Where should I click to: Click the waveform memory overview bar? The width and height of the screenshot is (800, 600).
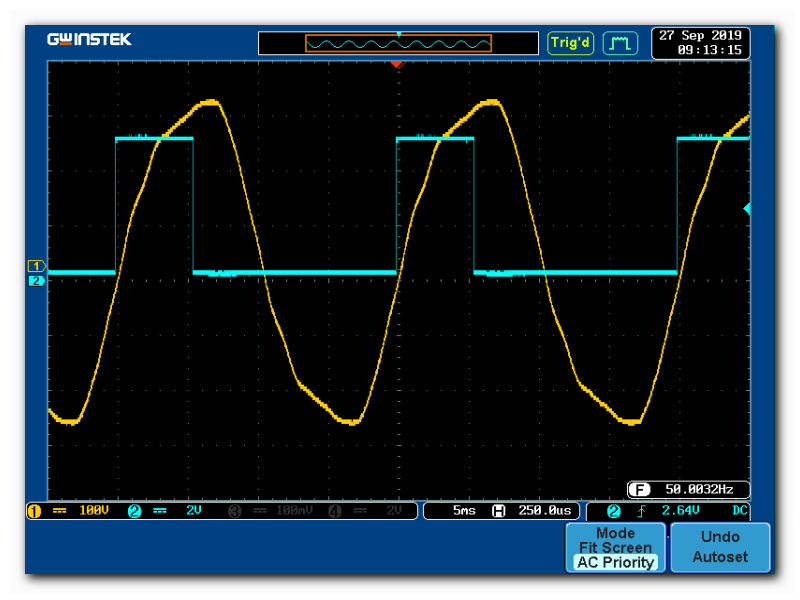(x=398, y=43)
